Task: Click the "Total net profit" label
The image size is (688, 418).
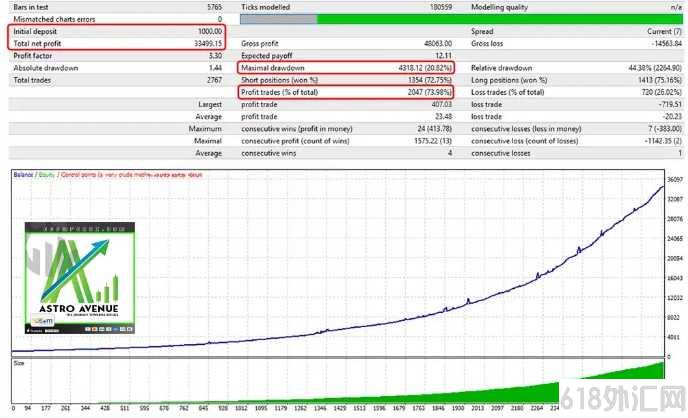Action: click(37, 43)
